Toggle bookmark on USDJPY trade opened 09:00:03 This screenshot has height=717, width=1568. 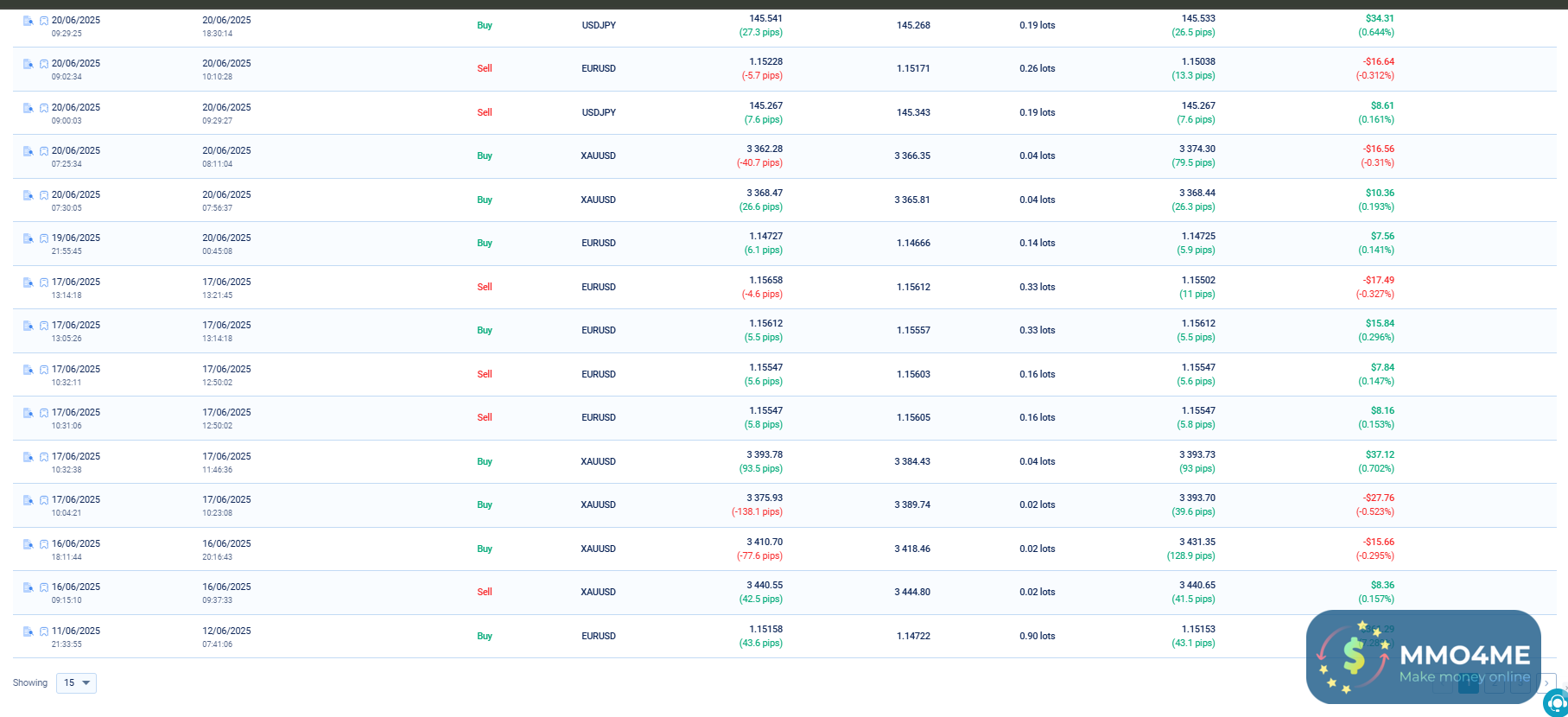click(44, 108)
